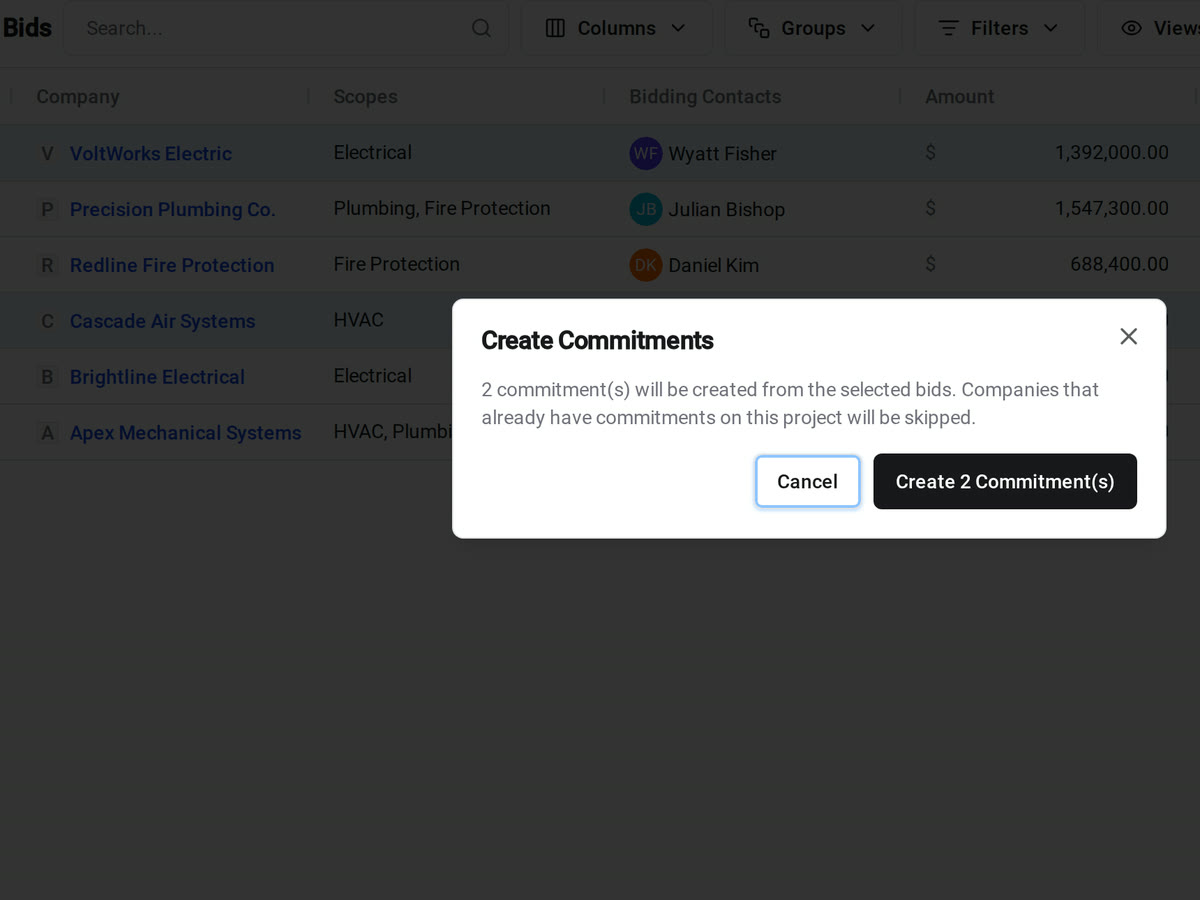Click Plumbing, Fire Protection scope cell

(x=442, y=208)
